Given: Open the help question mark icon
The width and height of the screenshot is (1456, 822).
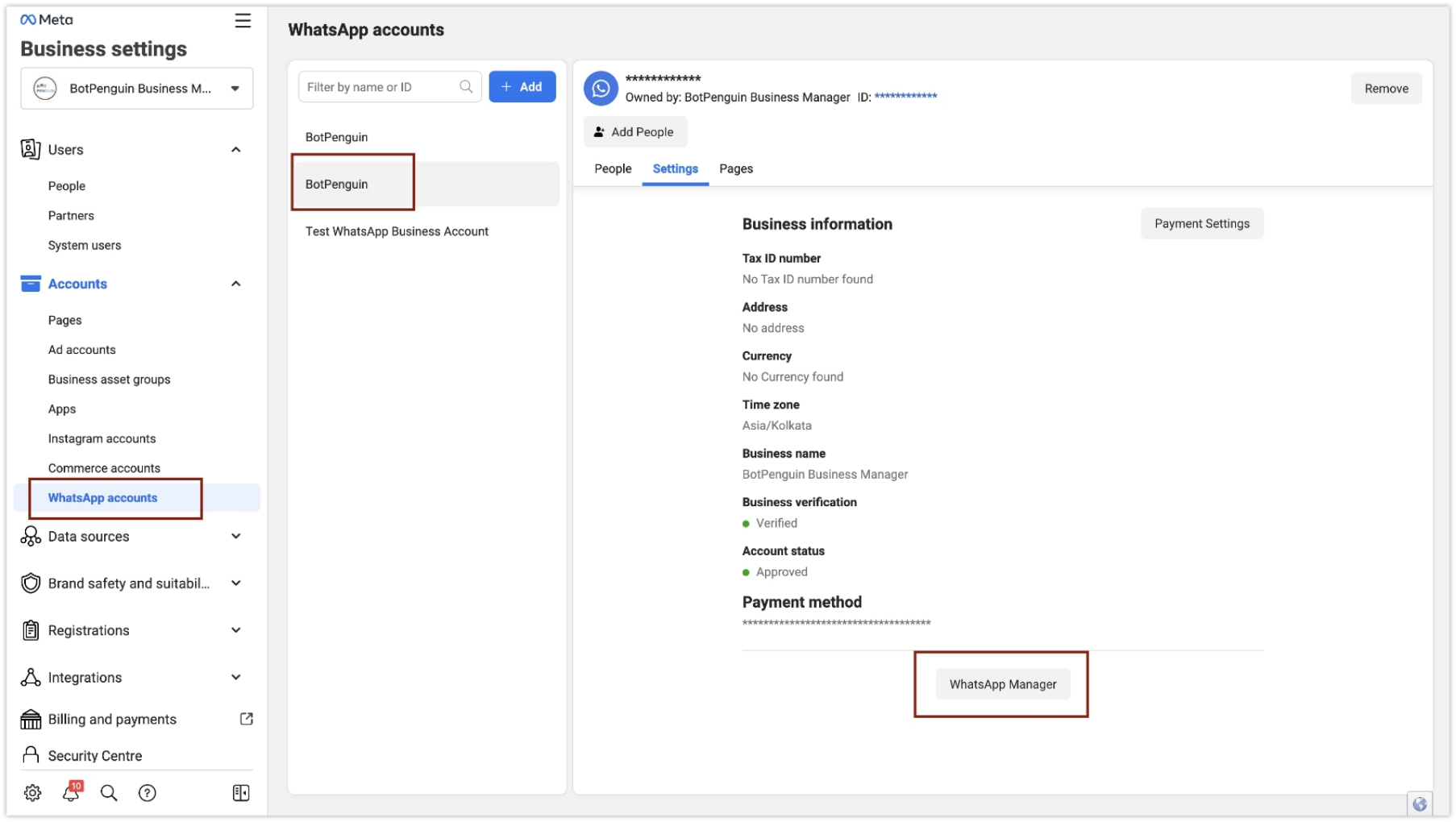Looking at the screenshot, I should pyautogui.click(x=147, y=793).
